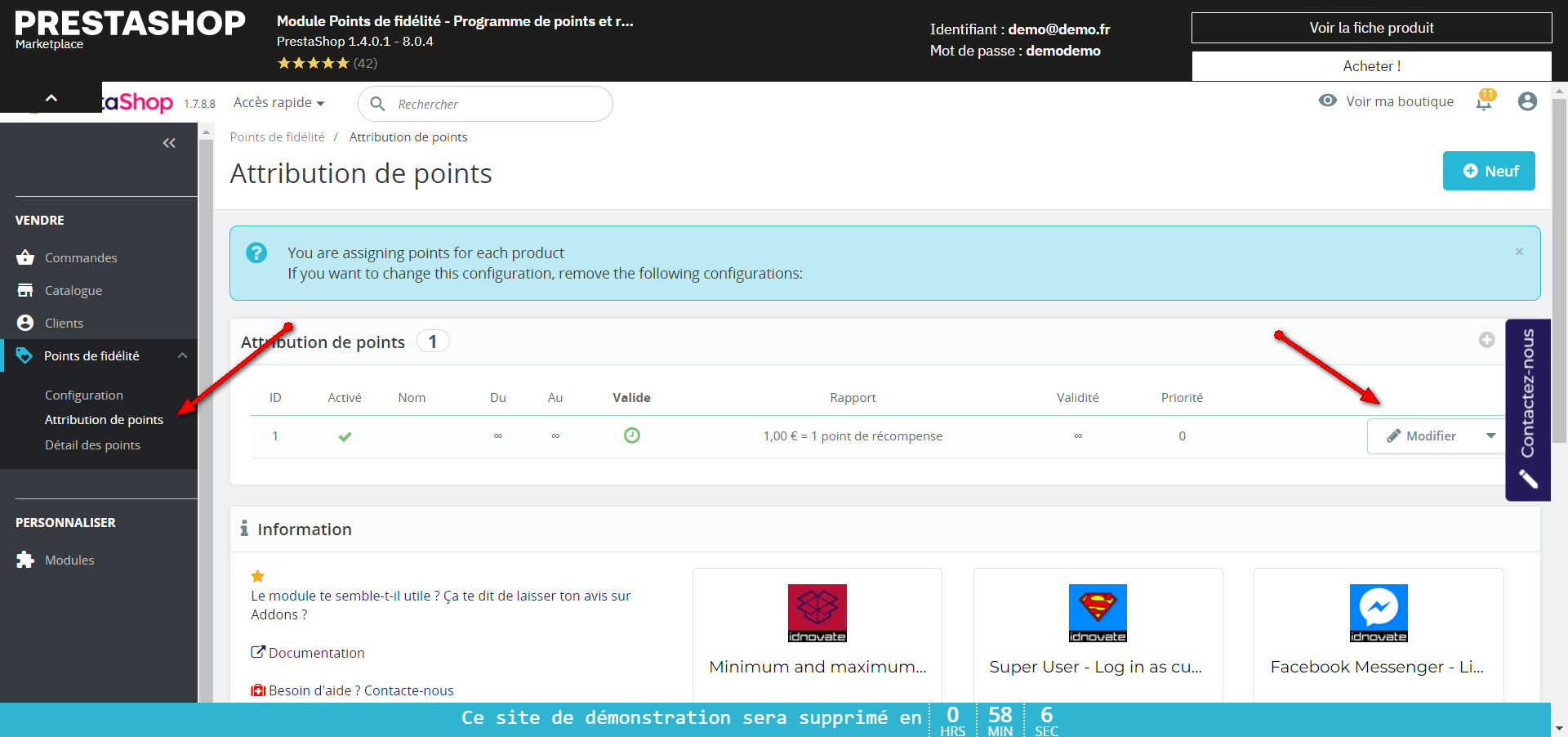Sort by the ID column header
The image size is (1568, 737).
(275, 398)
